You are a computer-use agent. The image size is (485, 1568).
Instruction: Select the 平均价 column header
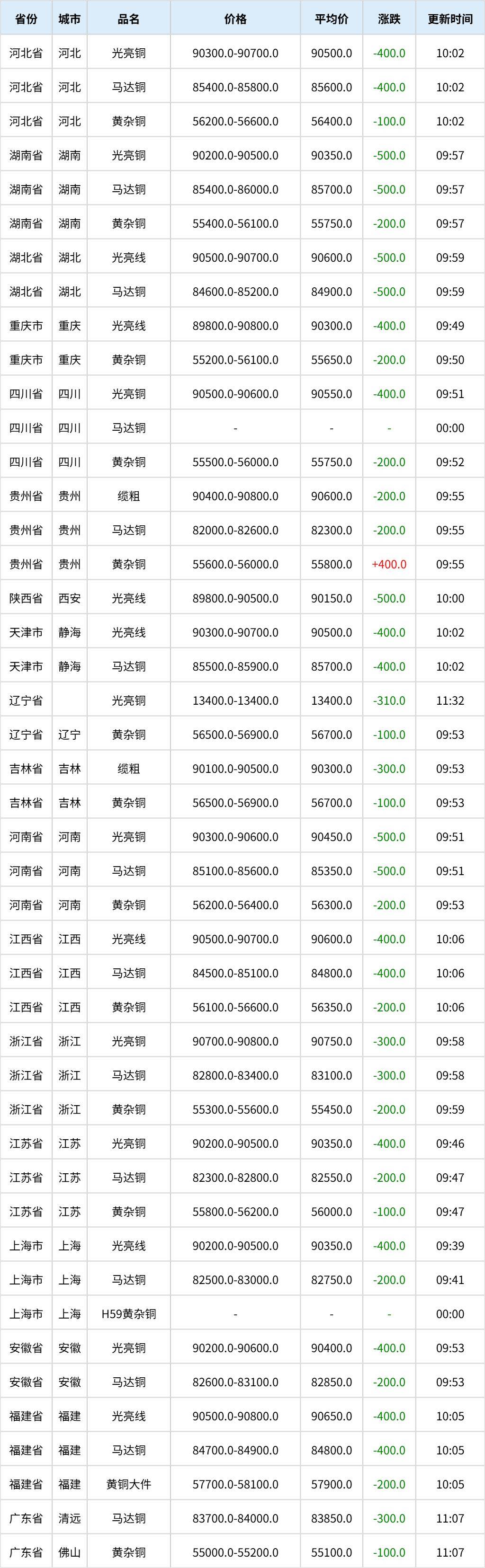[x=332, y=19]
